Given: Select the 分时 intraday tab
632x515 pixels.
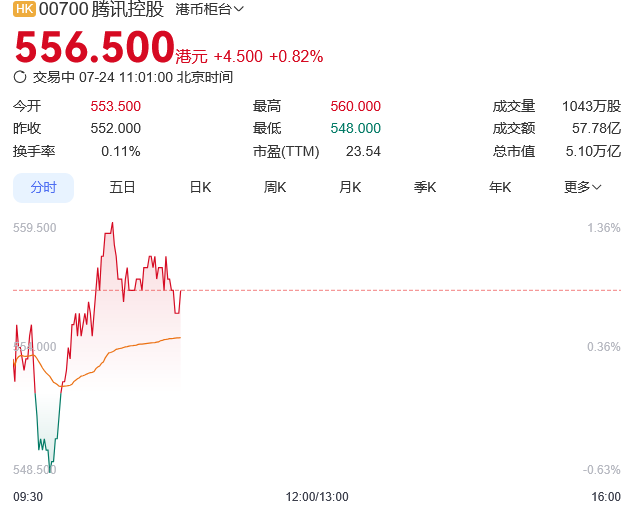Looking at the screenshot, I should pyautogui.click(x=43, y=187).
